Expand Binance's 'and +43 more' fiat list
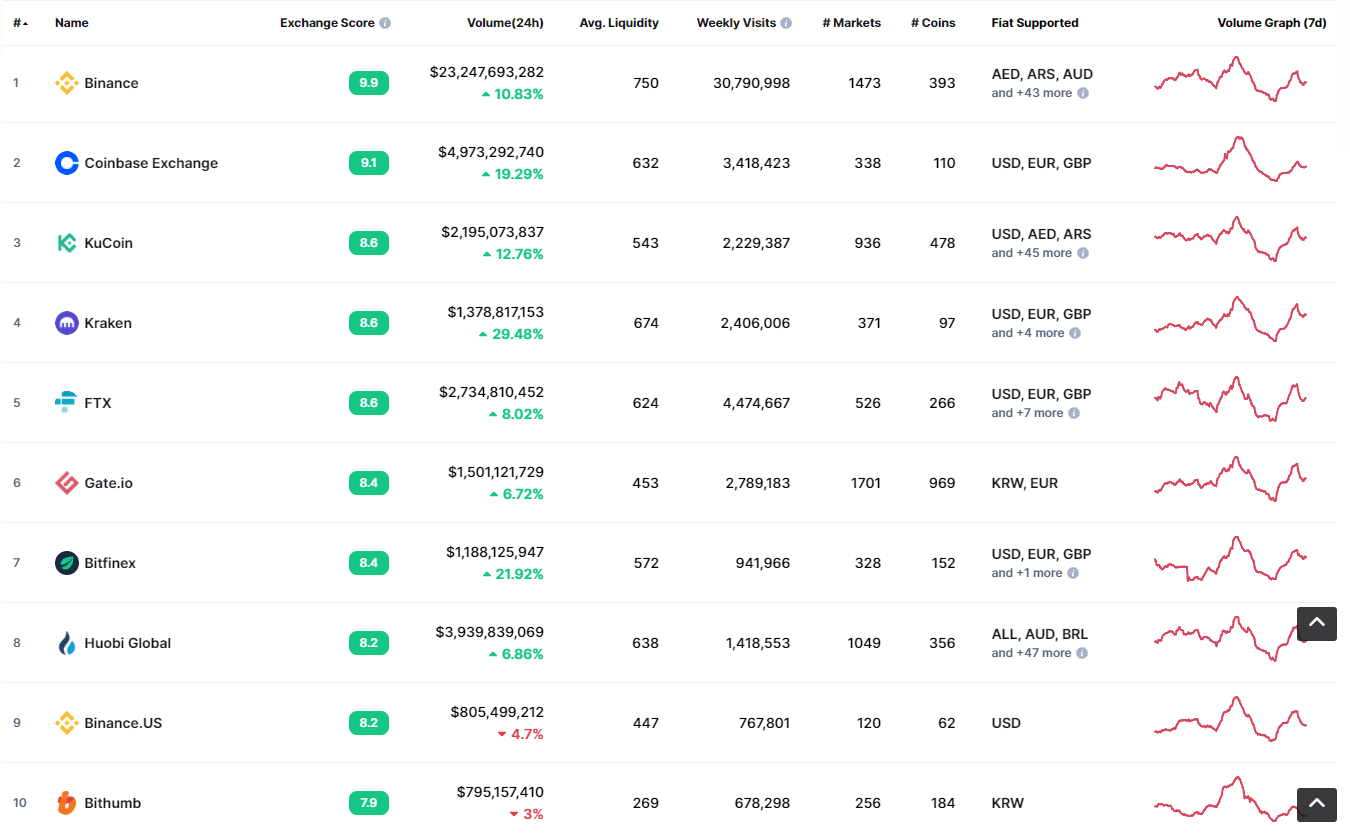Image resolution: width=1350 pixels, height=838 pixels. pos(1032,93)
